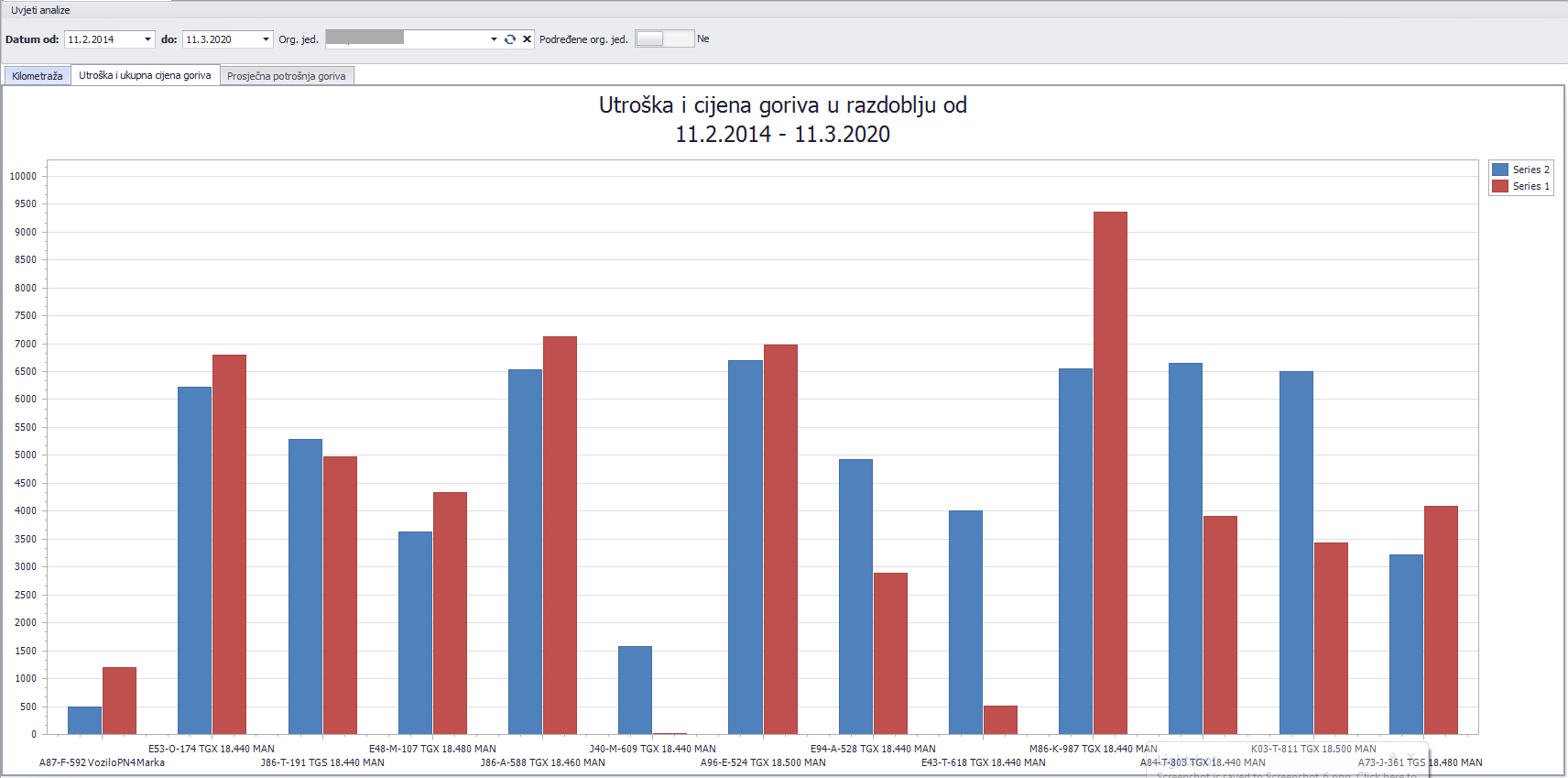Click axis label 'E43-T-618 TGX 18.440 MAN'
Image resolution: width=1568 pixels, height=778 pixels.
point(983,762)
